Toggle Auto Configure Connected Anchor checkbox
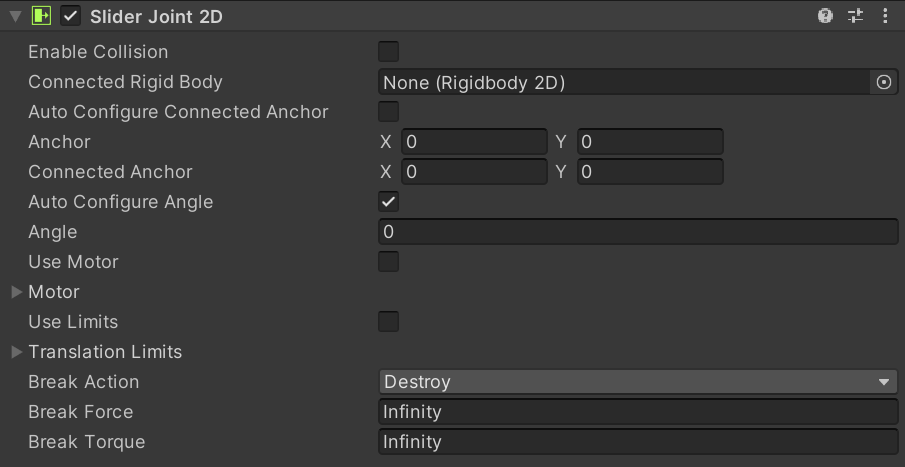Viewport: 905px width, 467px height. coord(389,112)
